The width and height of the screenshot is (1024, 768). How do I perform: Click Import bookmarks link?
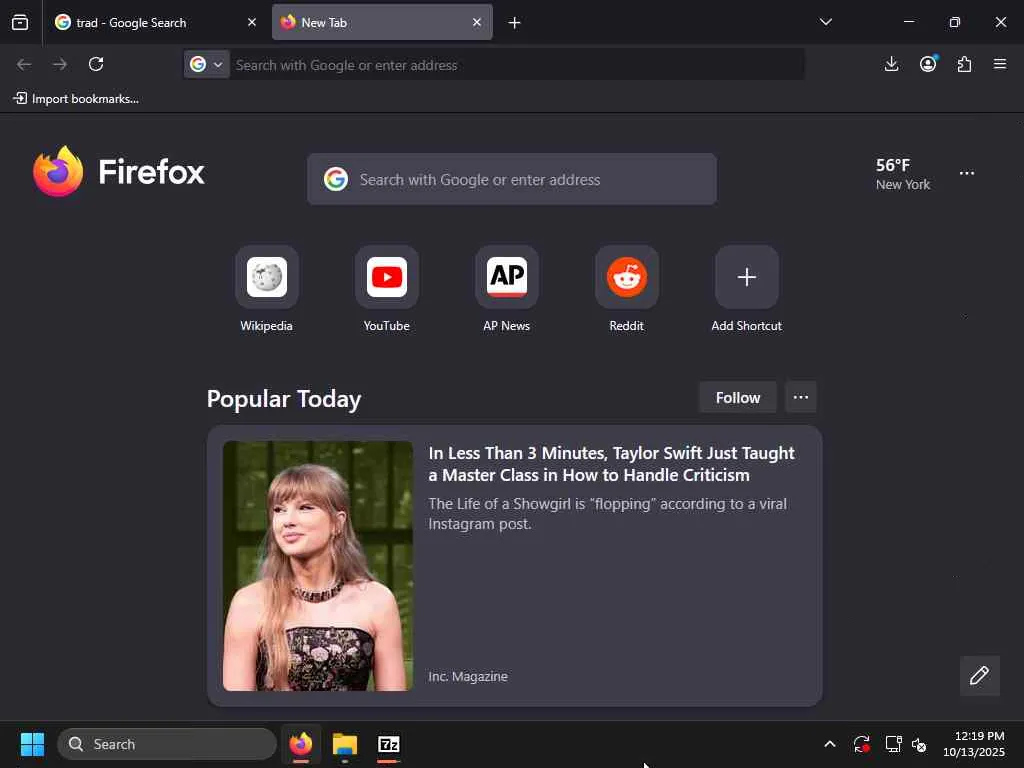click(76, 99)
